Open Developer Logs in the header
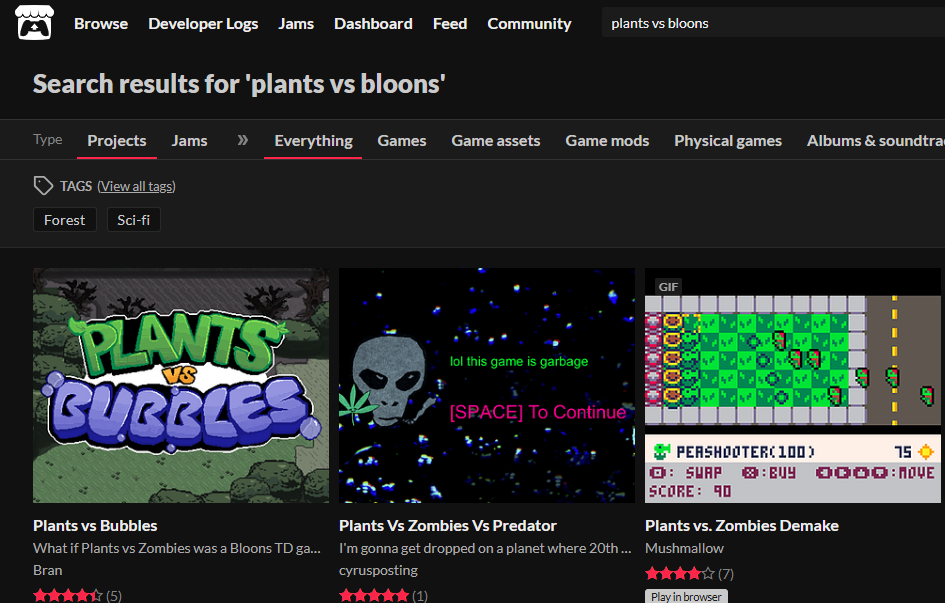 tap(203, 23)
